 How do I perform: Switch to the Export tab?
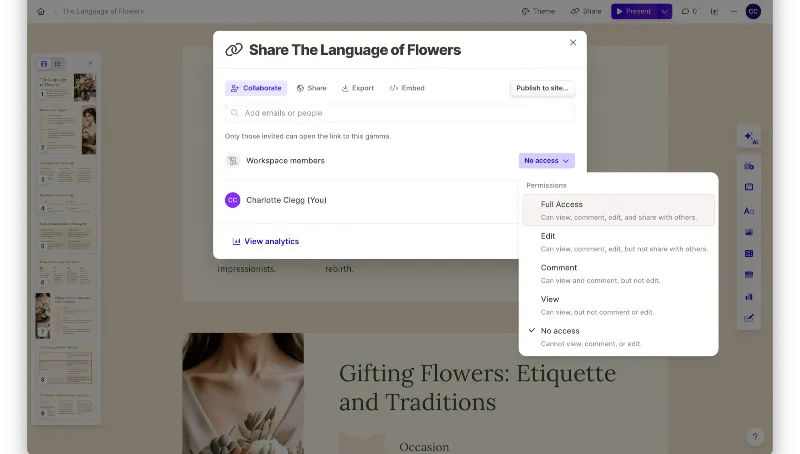point(357,88)
